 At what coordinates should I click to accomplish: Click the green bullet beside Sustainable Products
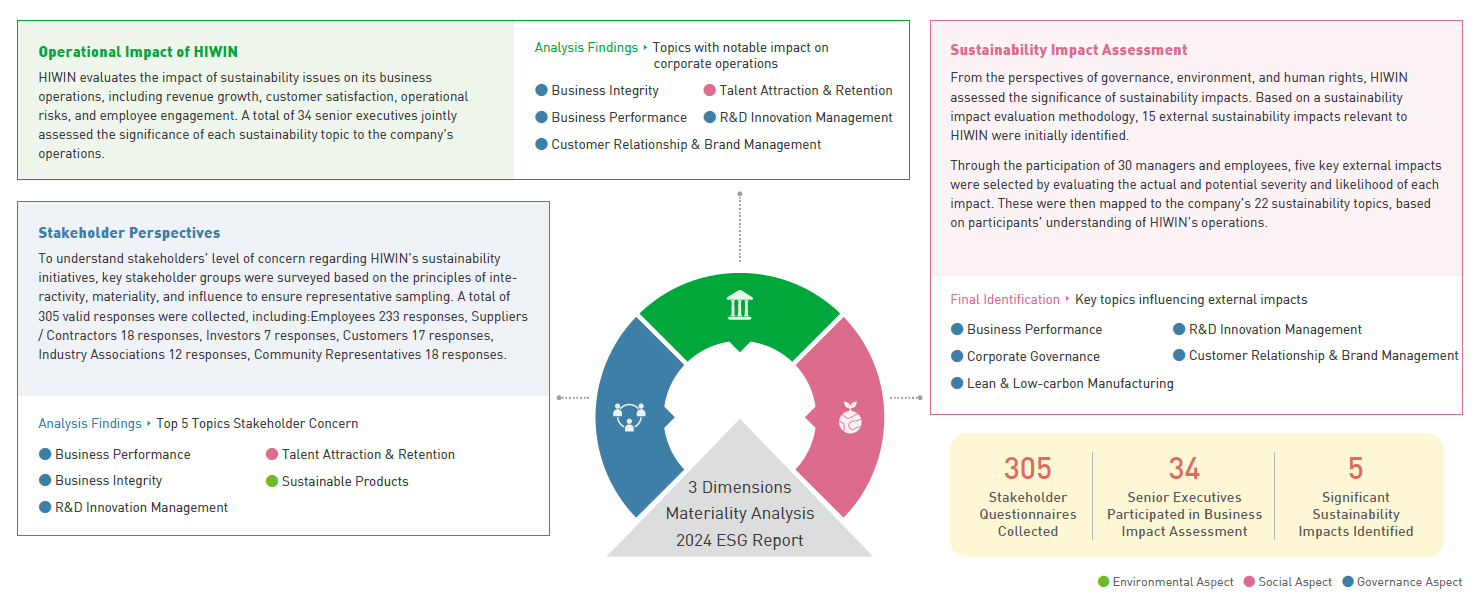[272, 481]
